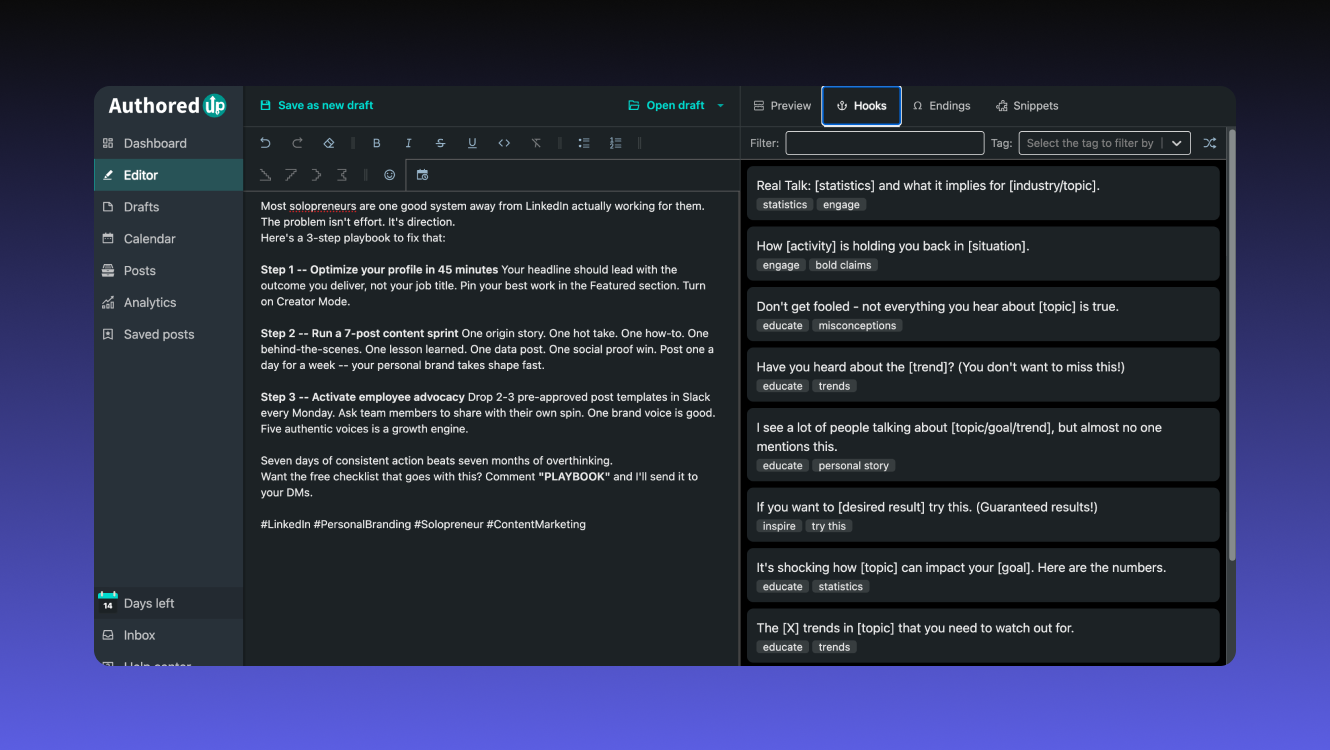The image size is (1330, 750).
Task: Click the 'personal story' tag
Action: (x=853, y=465)
